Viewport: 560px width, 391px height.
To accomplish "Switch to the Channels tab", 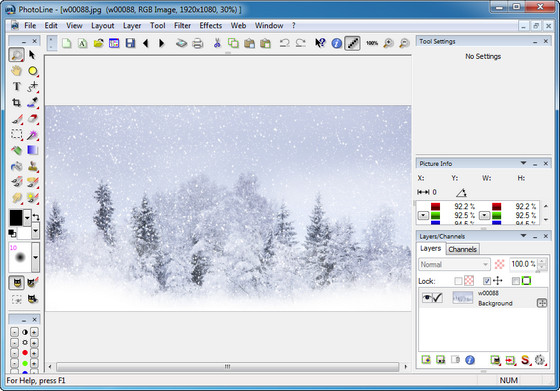I will pos(462,249).
